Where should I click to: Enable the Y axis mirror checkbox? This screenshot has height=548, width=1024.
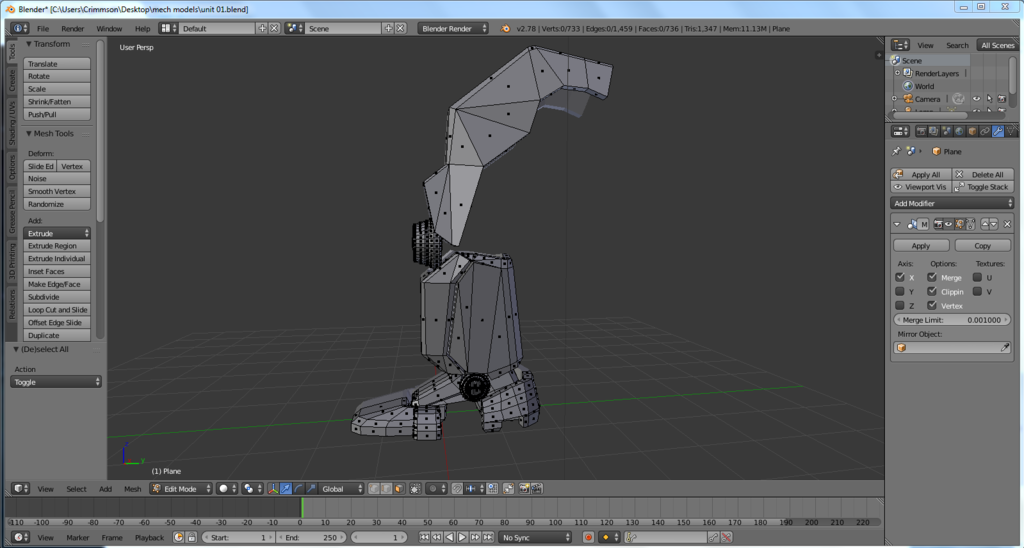tap(900, 291)
